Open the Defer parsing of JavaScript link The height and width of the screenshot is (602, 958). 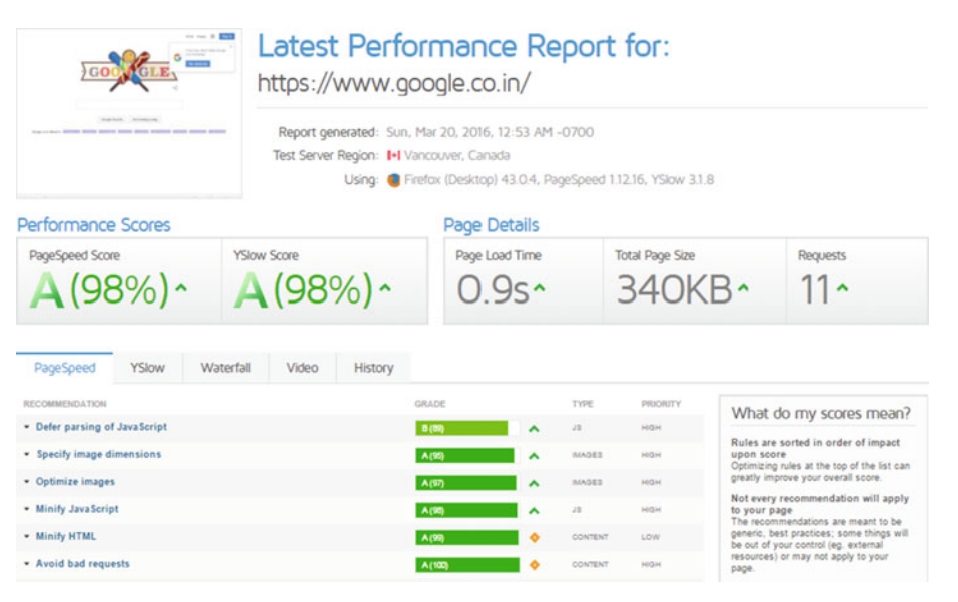(101, 427)
